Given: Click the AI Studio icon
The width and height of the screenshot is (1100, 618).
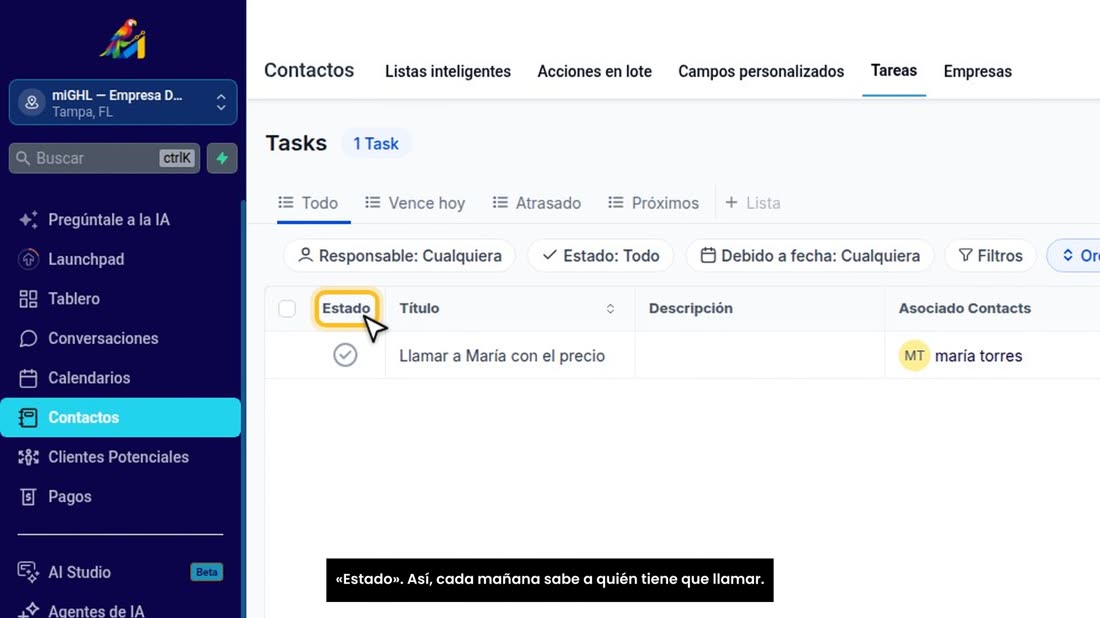Looking at the screenshot, I should (x=28, y=572).
